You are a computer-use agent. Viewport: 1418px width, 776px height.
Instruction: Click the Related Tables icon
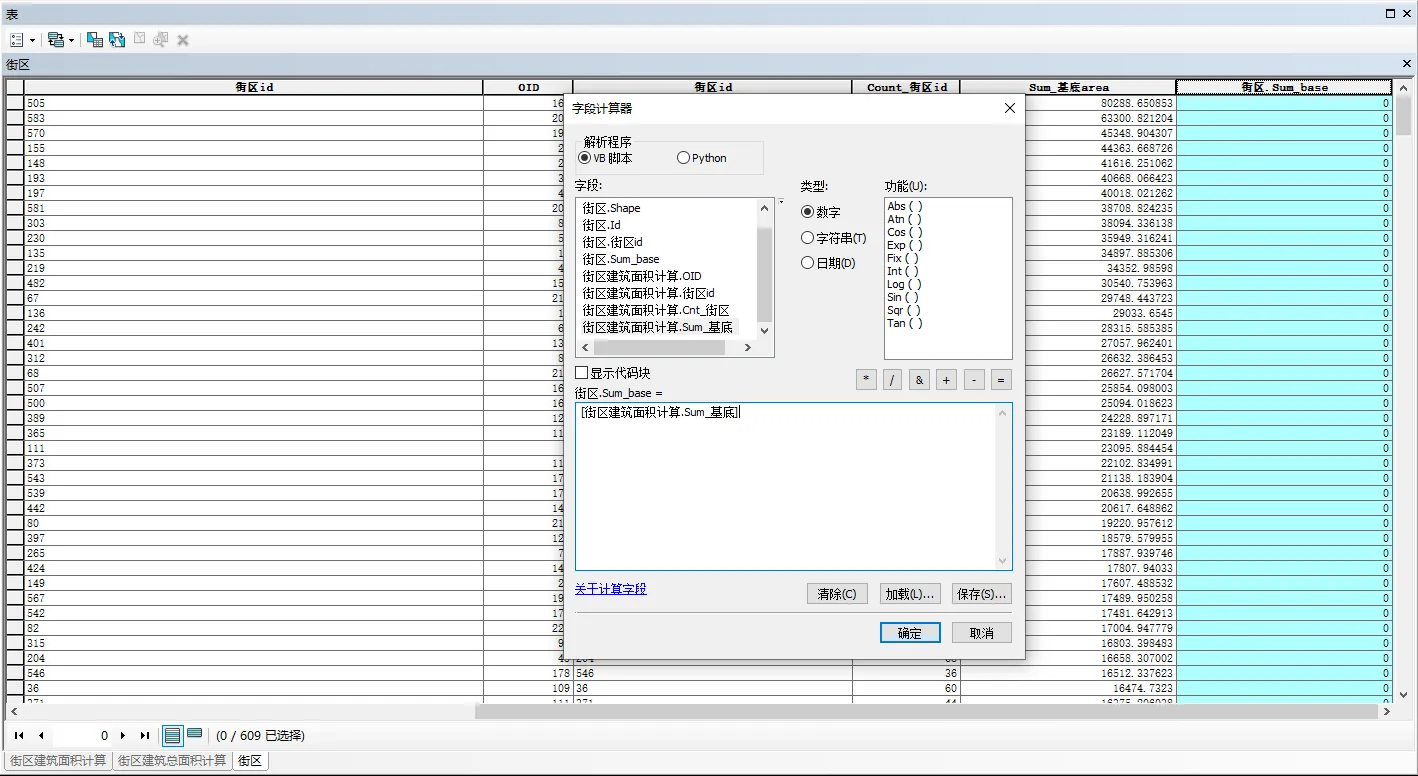[55, 40]
